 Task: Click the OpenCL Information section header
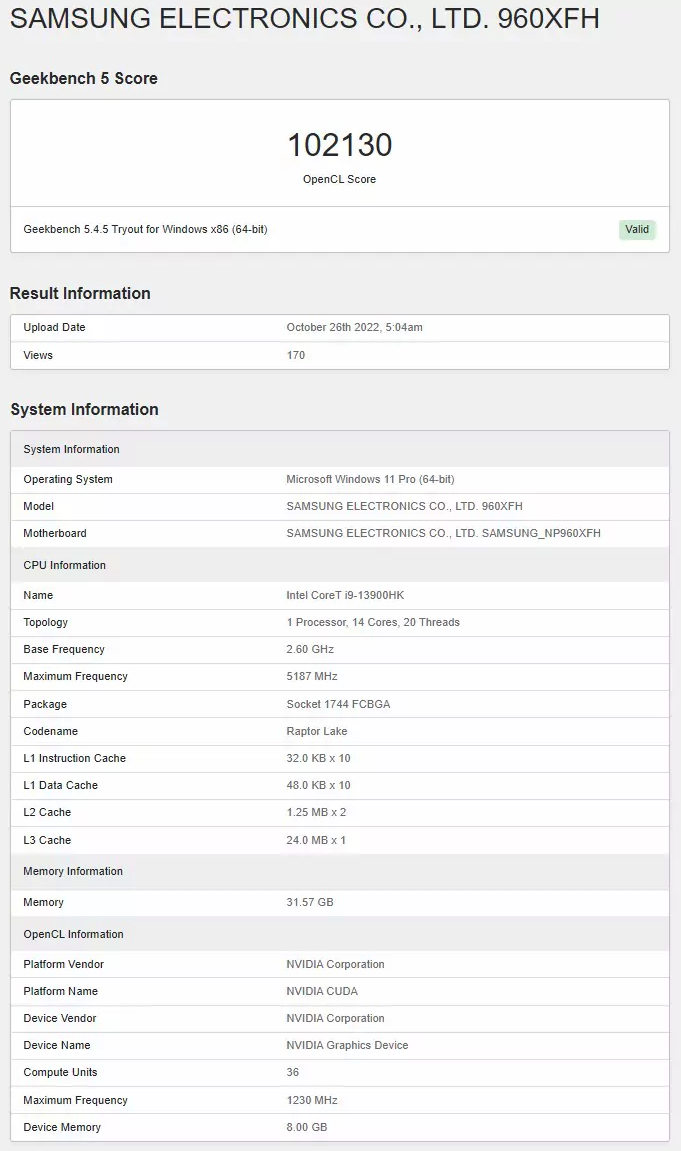[x=340, y=935]
